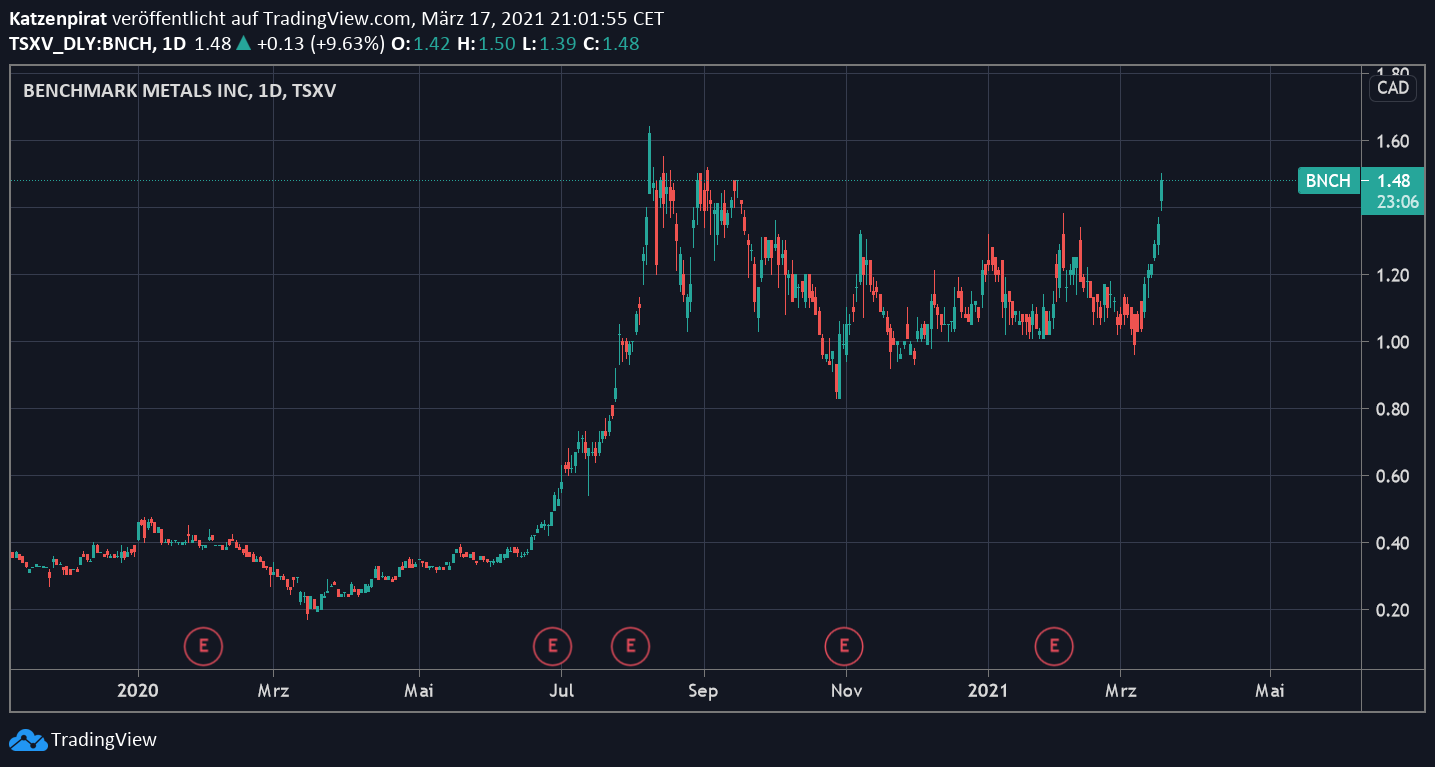This screenshot has width=1435, height=767.
Task: Click the 2020 label on the time axis
Action: [x=137, y=690]
